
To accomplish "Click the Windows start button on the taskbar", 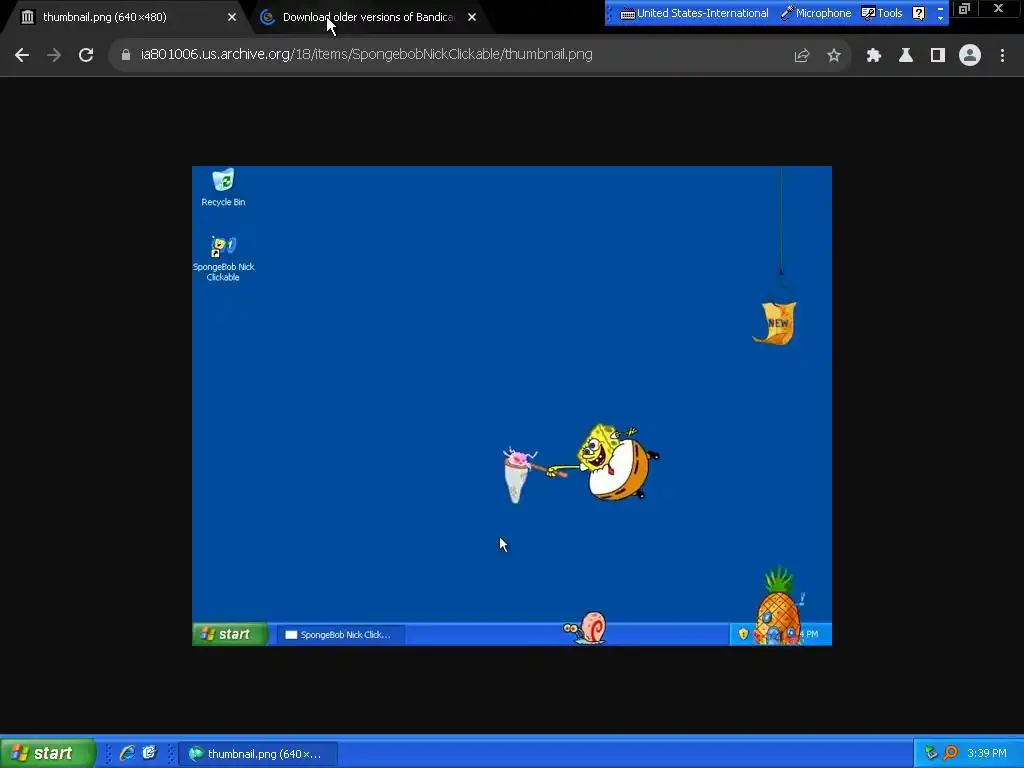I will (x=46, y=753).
